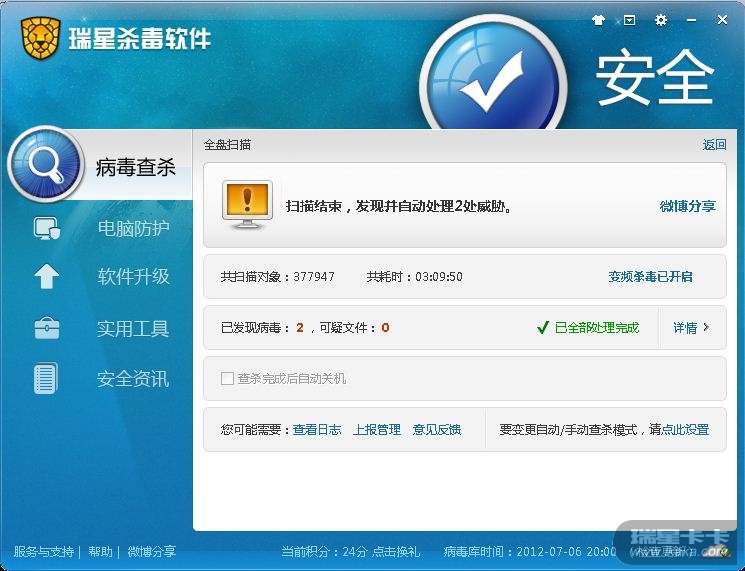Click elapsed time 03:09:50
This screenshot has height=571, width=745.
[439, 276]
